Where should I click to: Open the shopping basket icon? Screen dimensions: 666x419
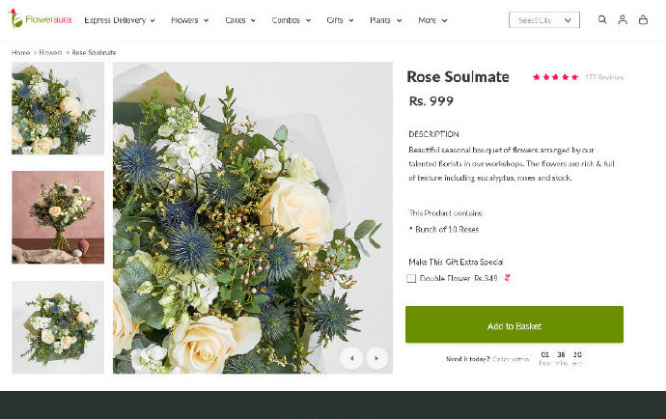click(x=643, y=19)
